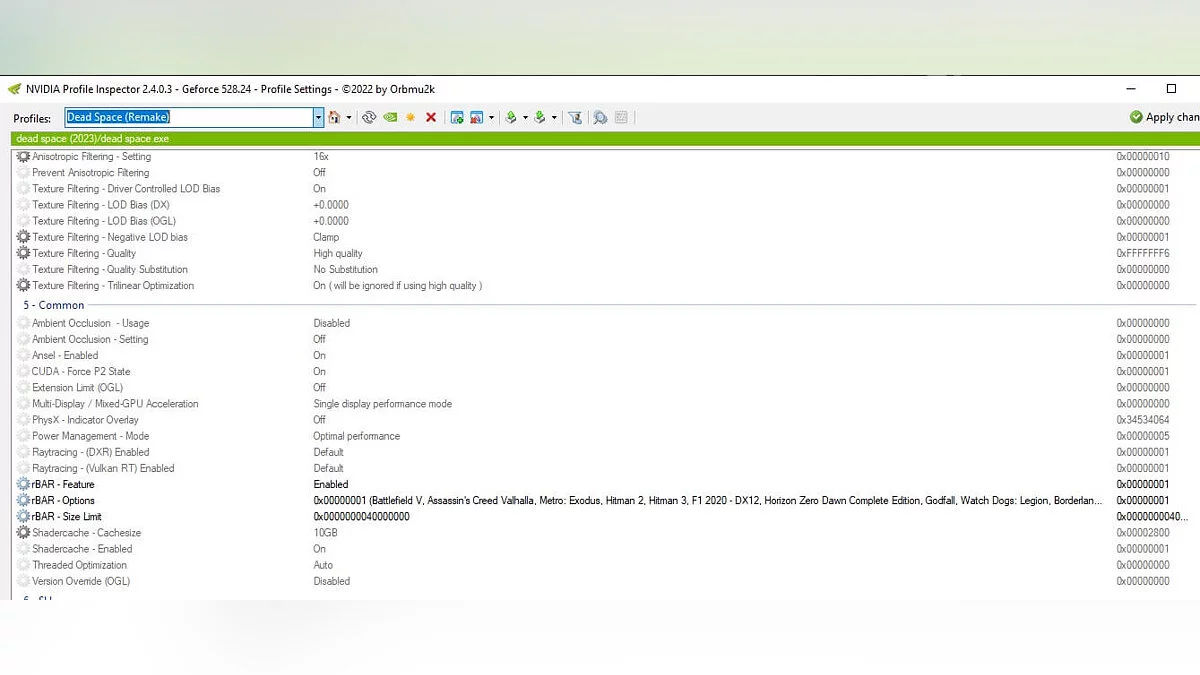
Task: Select 'Extension Limit (OGL)' setting
Action: 78,387
